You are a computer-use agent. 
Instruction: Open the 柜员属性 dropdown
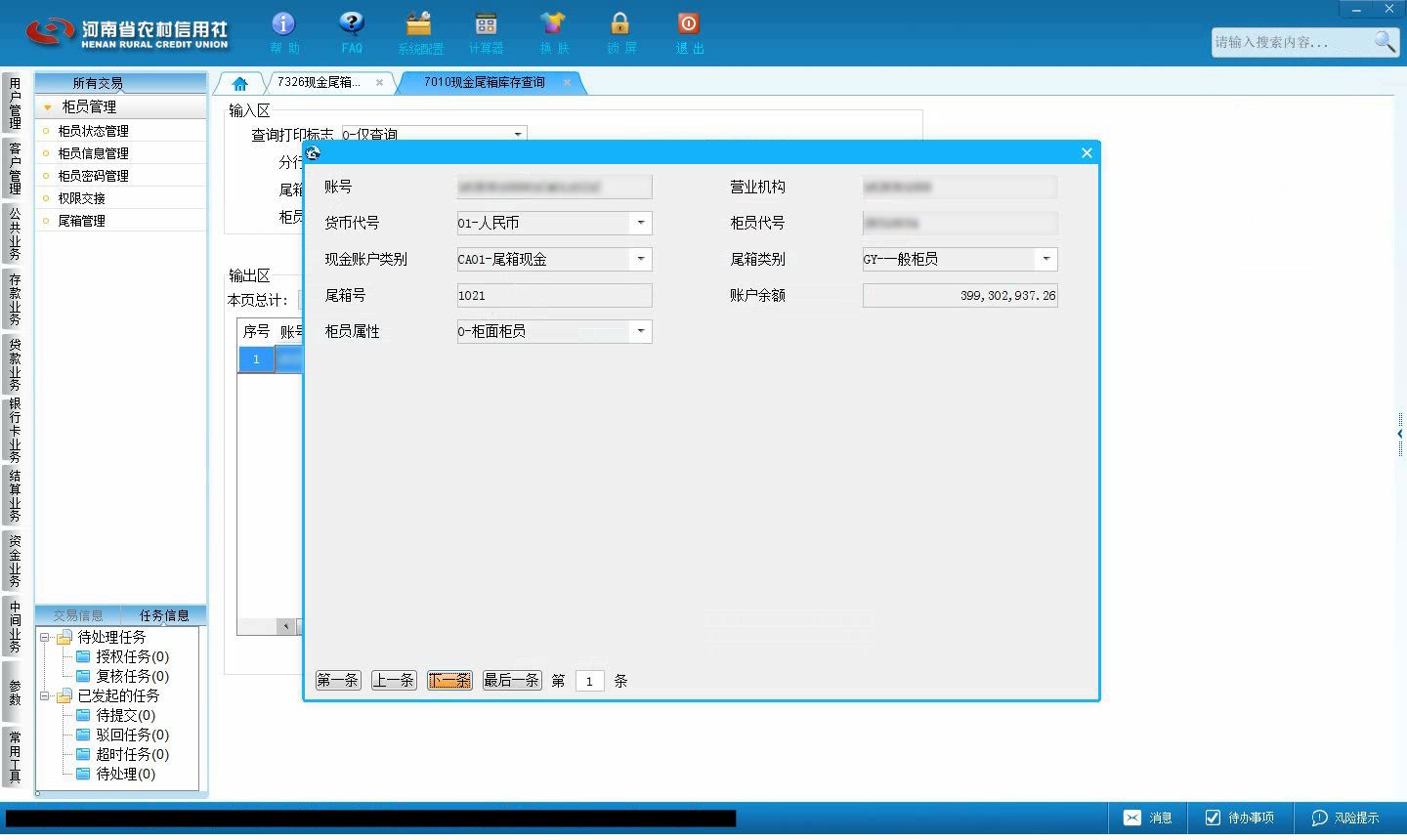tap(641, 331)
